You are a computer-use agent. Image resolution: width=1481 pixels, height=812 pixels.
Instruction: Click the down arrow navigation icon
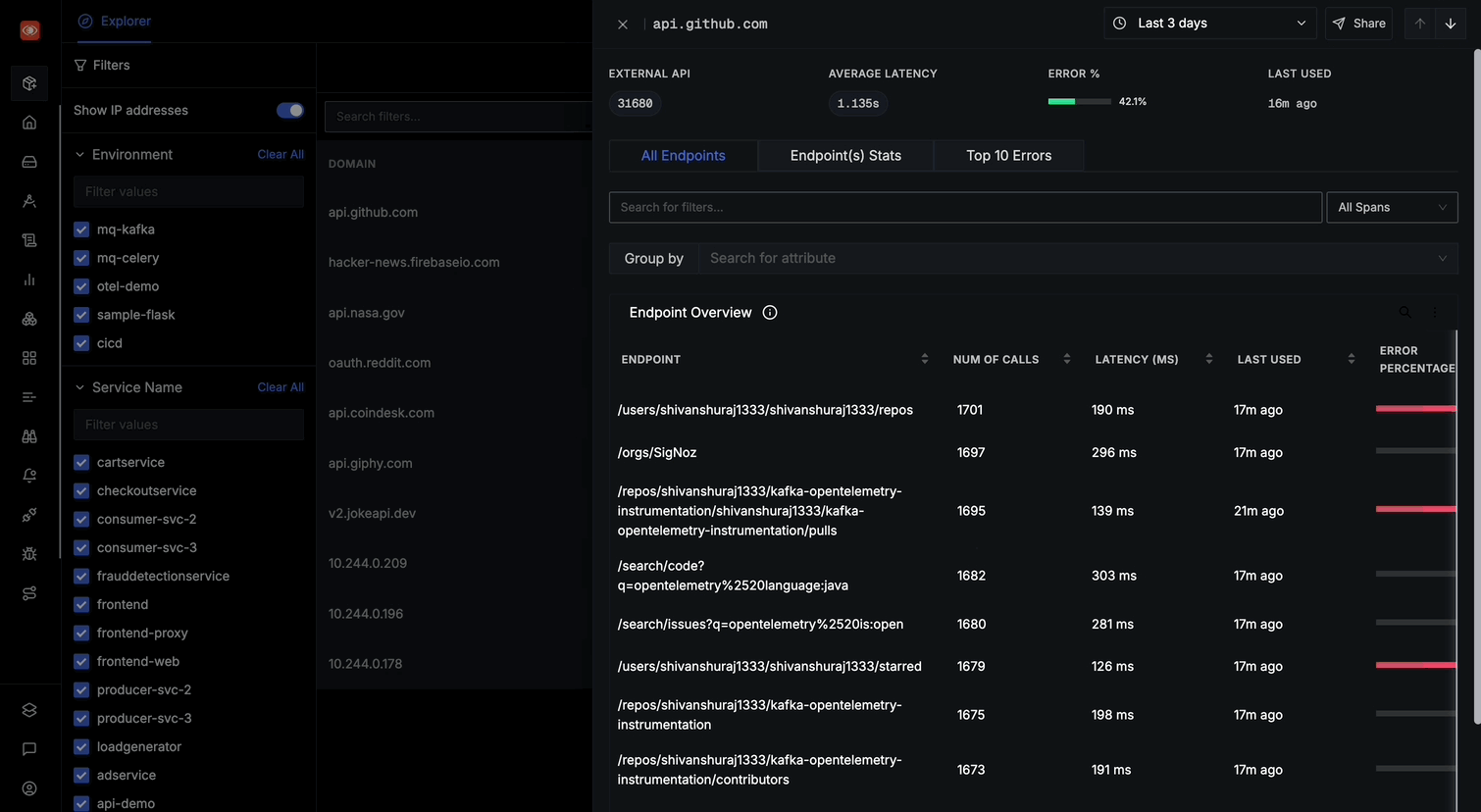(1450, 24)
